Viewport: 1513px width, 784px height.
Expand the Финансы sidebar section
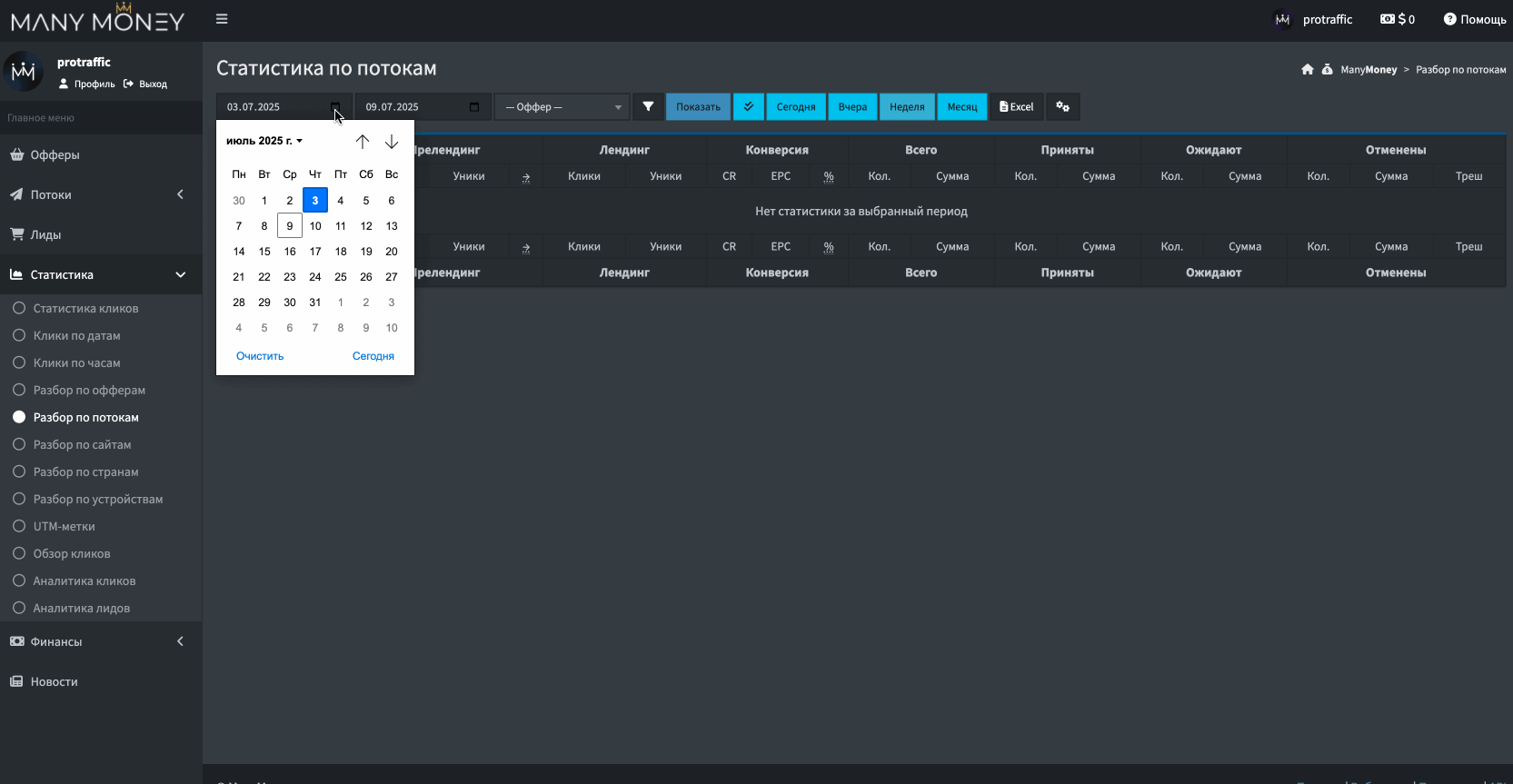(101, 641)
